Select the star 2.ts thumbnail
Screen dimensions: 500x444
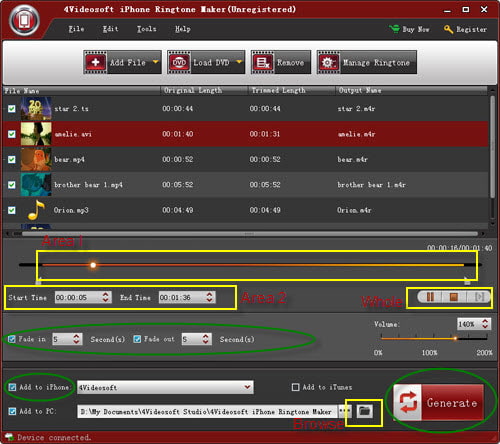(x=36, y=108)
